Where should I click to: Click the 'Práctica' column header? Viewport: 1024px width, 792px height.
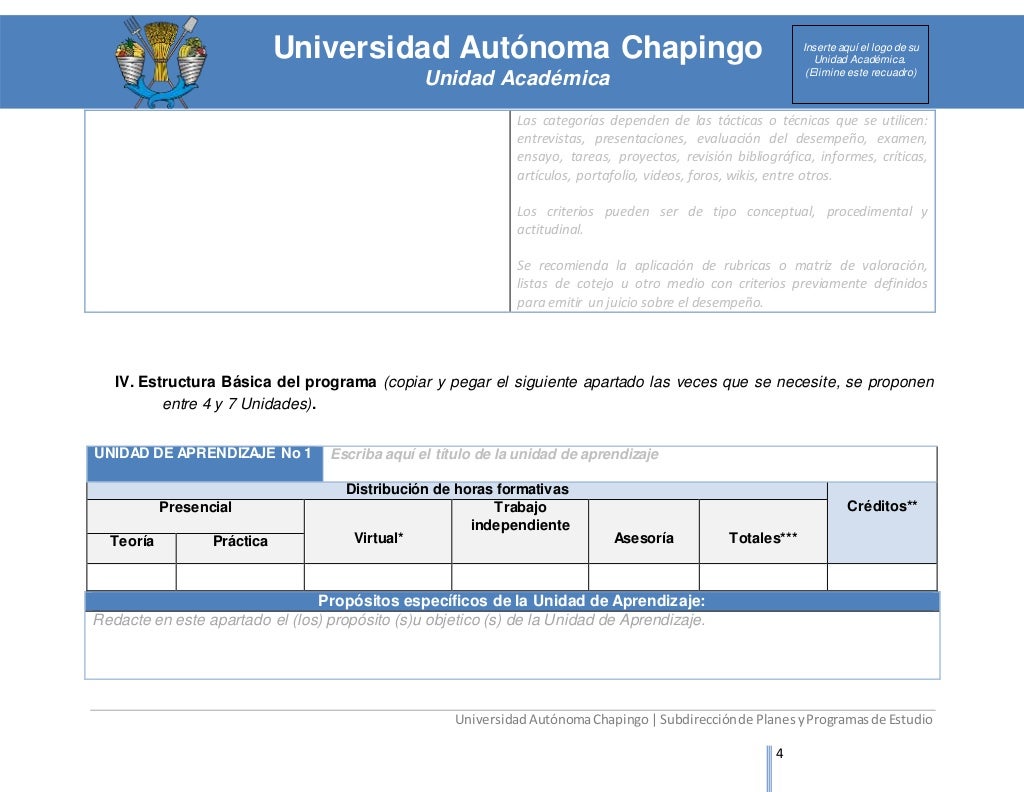(240, 548)
